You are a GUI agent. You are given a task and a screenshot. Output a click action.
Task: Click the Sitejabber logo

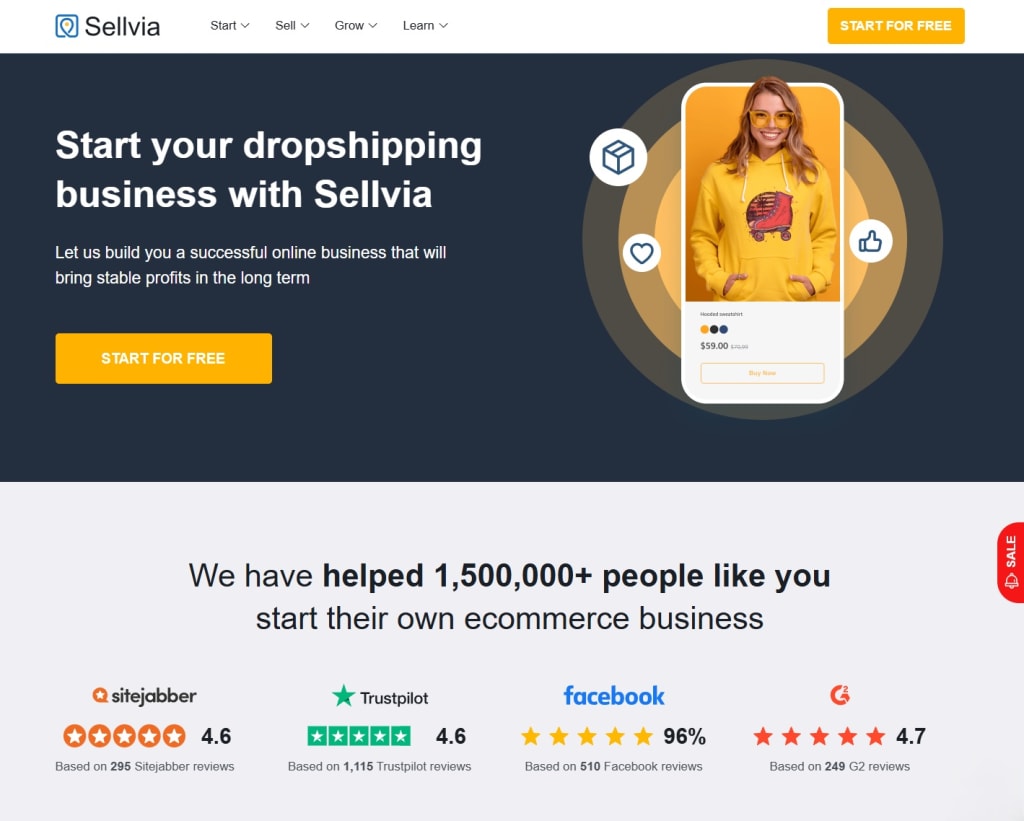[144, 696]
